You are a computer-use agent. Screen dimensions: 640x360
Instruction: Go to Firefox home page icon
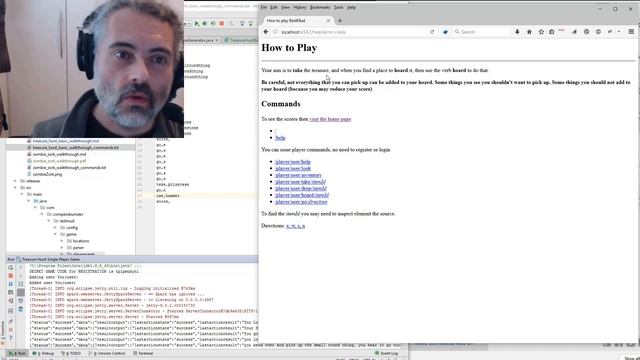[529, 32]
